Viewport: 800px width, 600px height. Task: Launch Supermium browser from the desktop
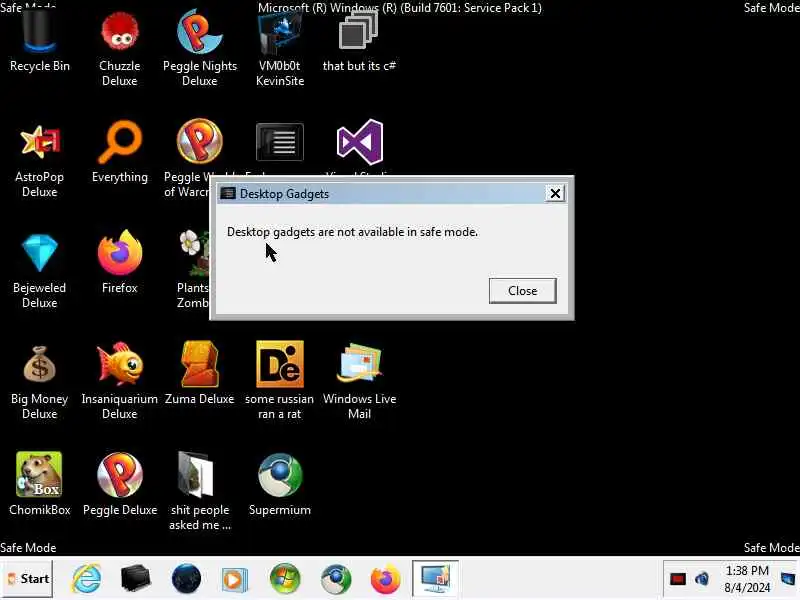click(280, 484)
